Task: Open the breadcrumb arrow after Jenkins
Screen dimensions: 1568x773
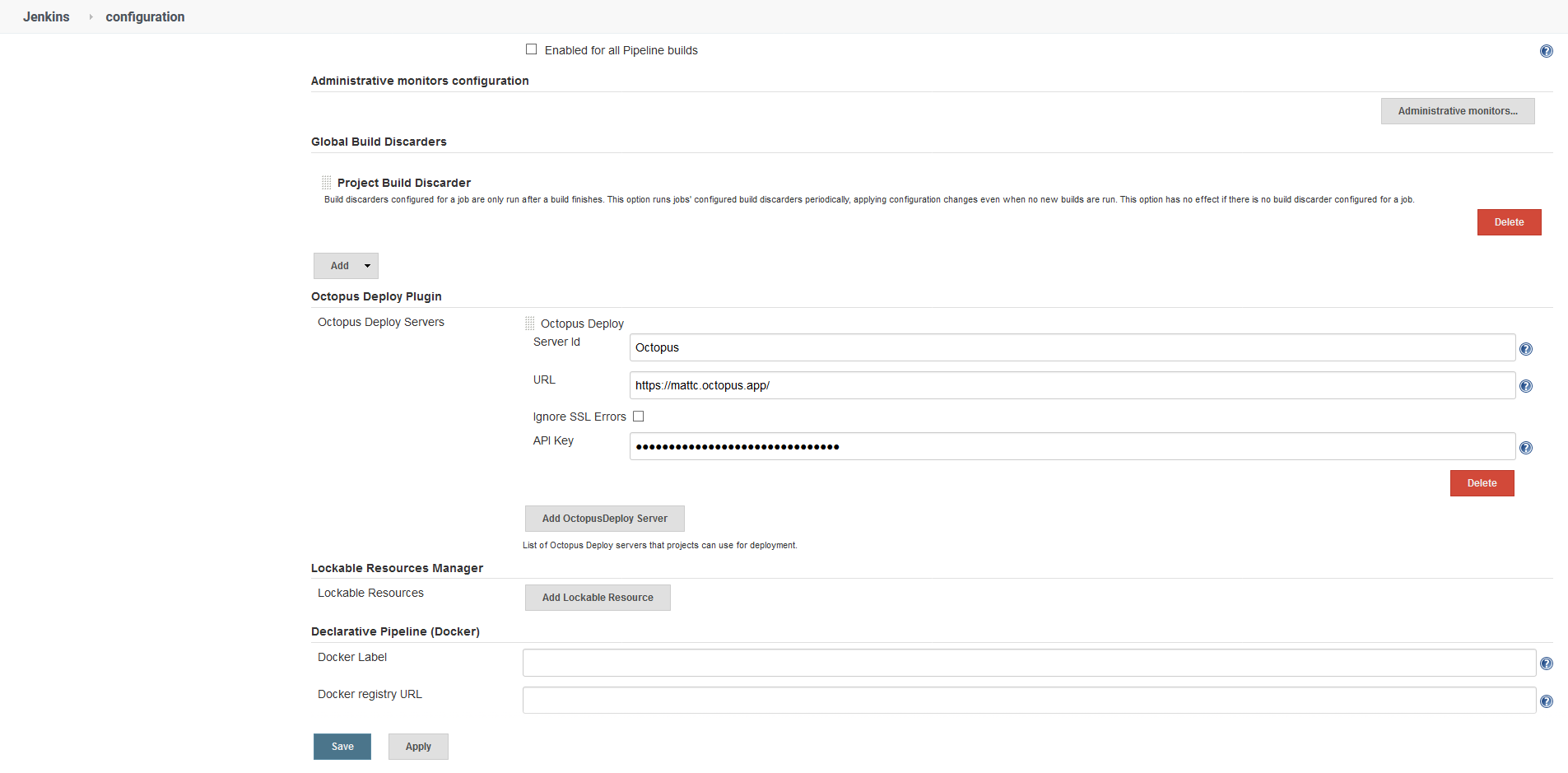Action: (x=91, y=16)
